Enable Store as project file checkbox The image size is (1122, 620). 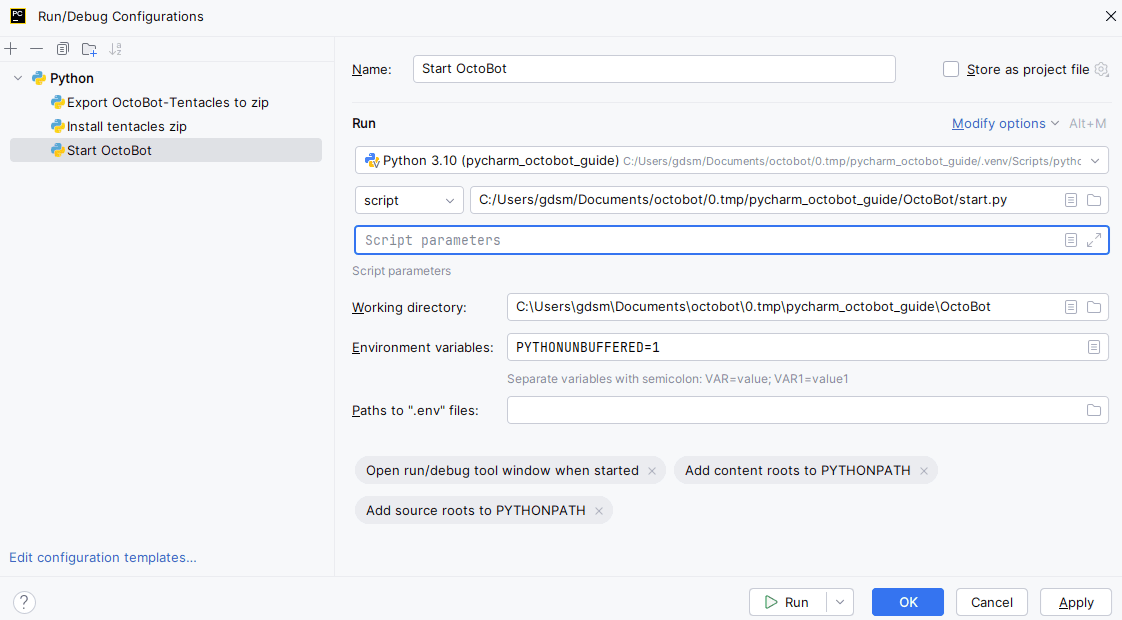pos(951,69)
